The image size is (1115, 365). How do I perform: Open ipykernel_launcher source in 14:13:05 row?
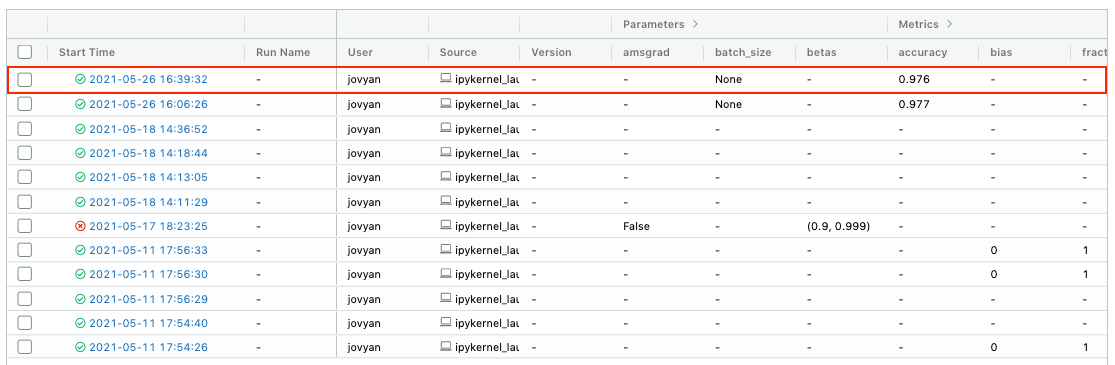pyautogui.click(x=486, y=178)
